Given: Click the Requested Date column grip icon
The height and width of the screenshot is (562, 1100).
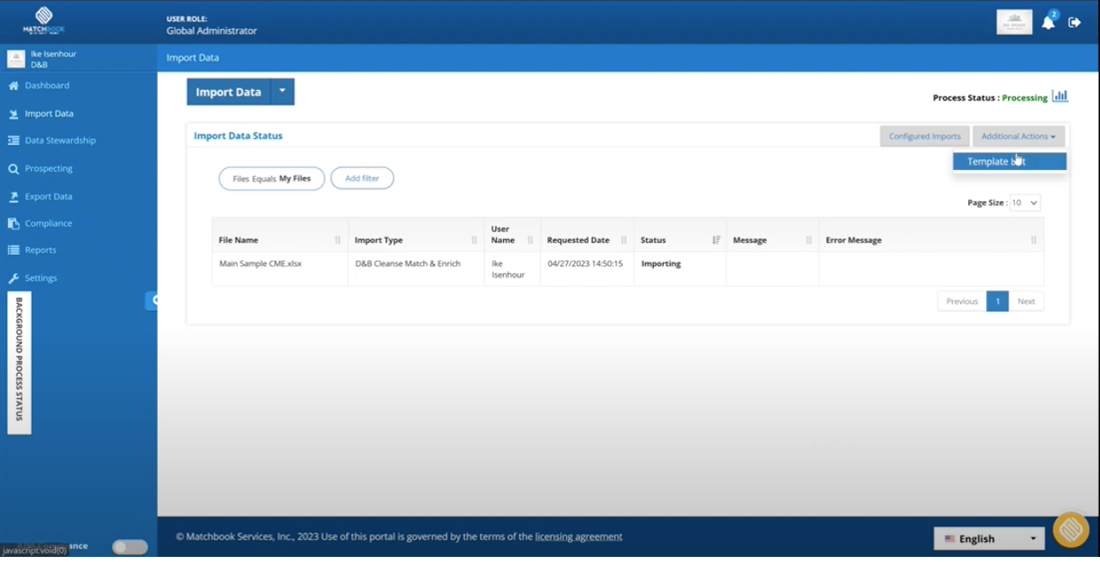Looking at the screenshot, I should (624, 240).
